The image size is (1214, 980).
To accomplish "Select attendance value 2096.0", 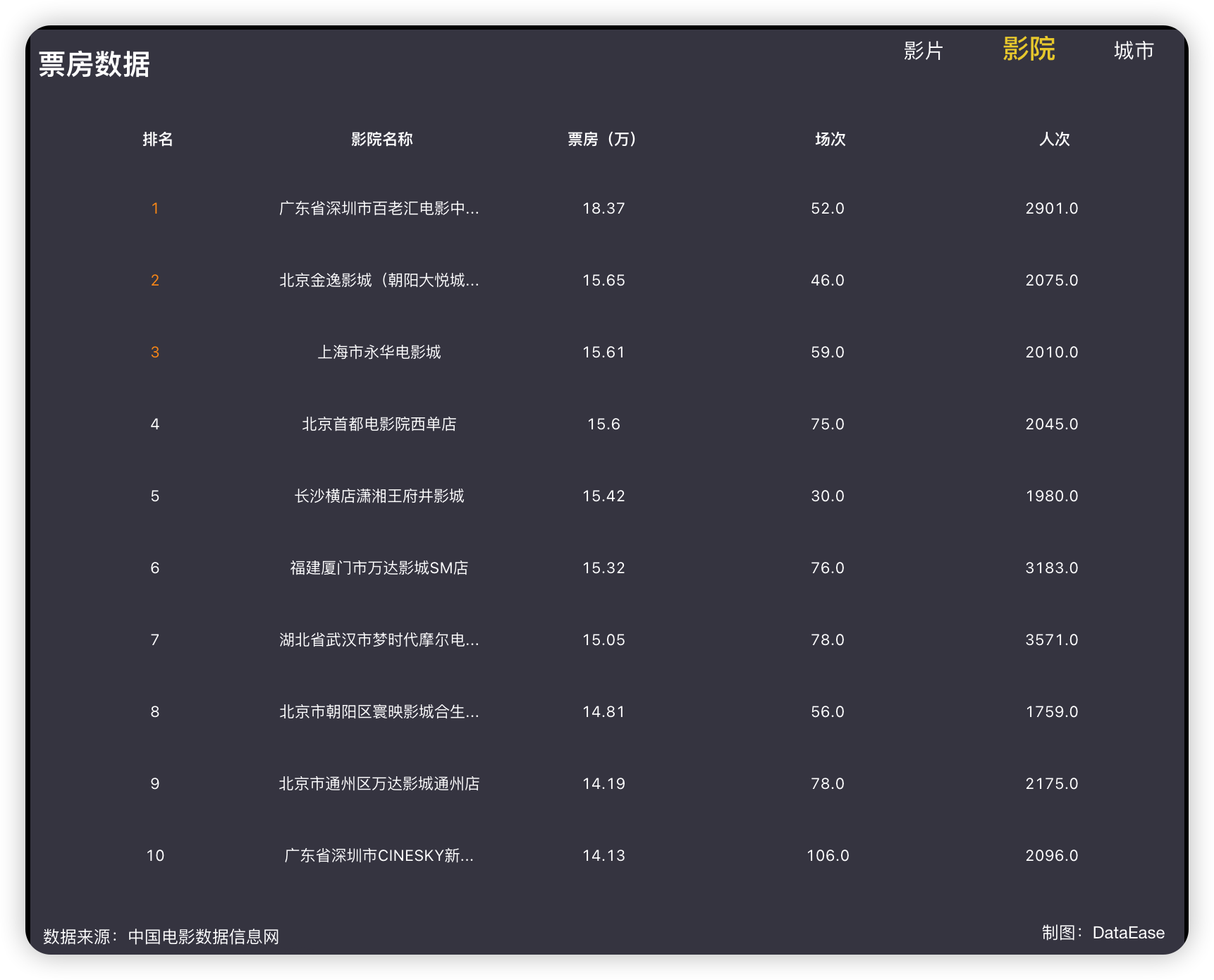I will [x=1052, y=856].
